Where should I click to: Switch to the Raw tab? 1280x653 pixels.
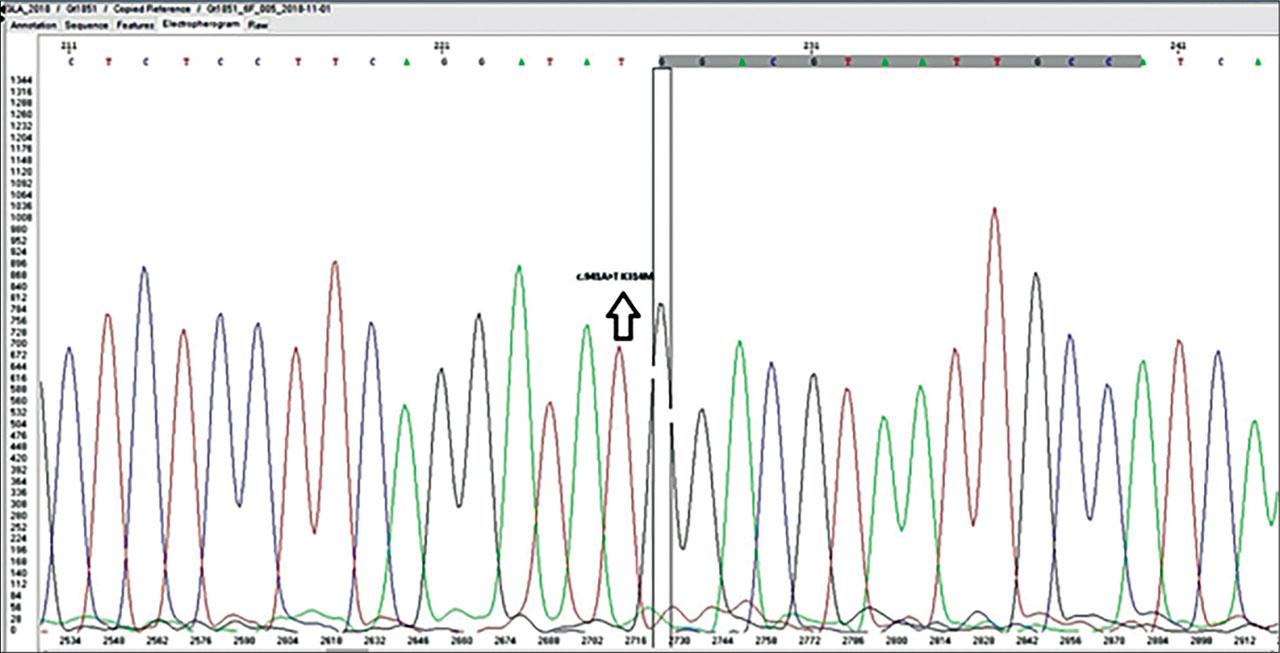tap(258, 24)
